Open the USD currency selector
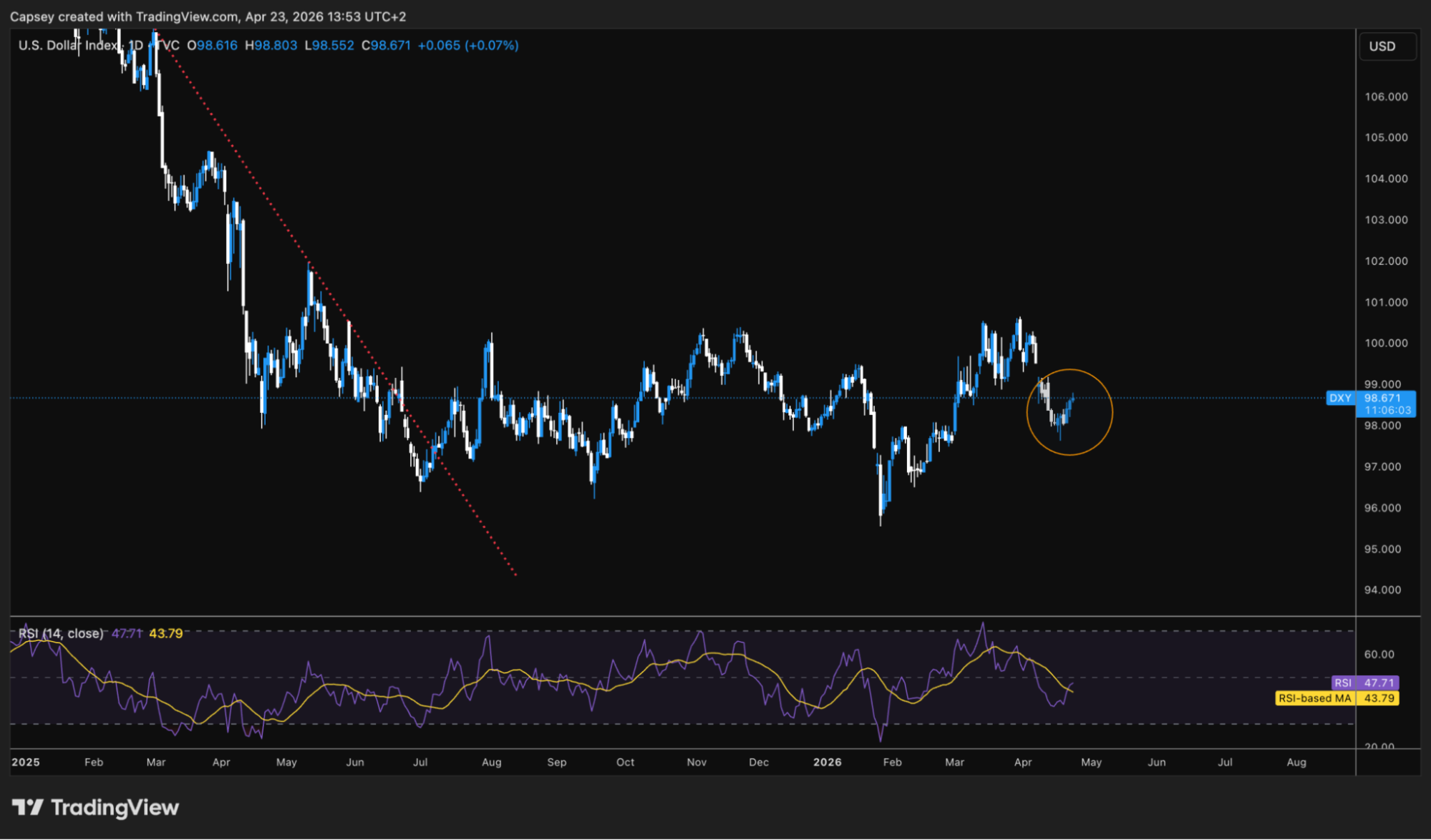 (x=1386, y=47)
